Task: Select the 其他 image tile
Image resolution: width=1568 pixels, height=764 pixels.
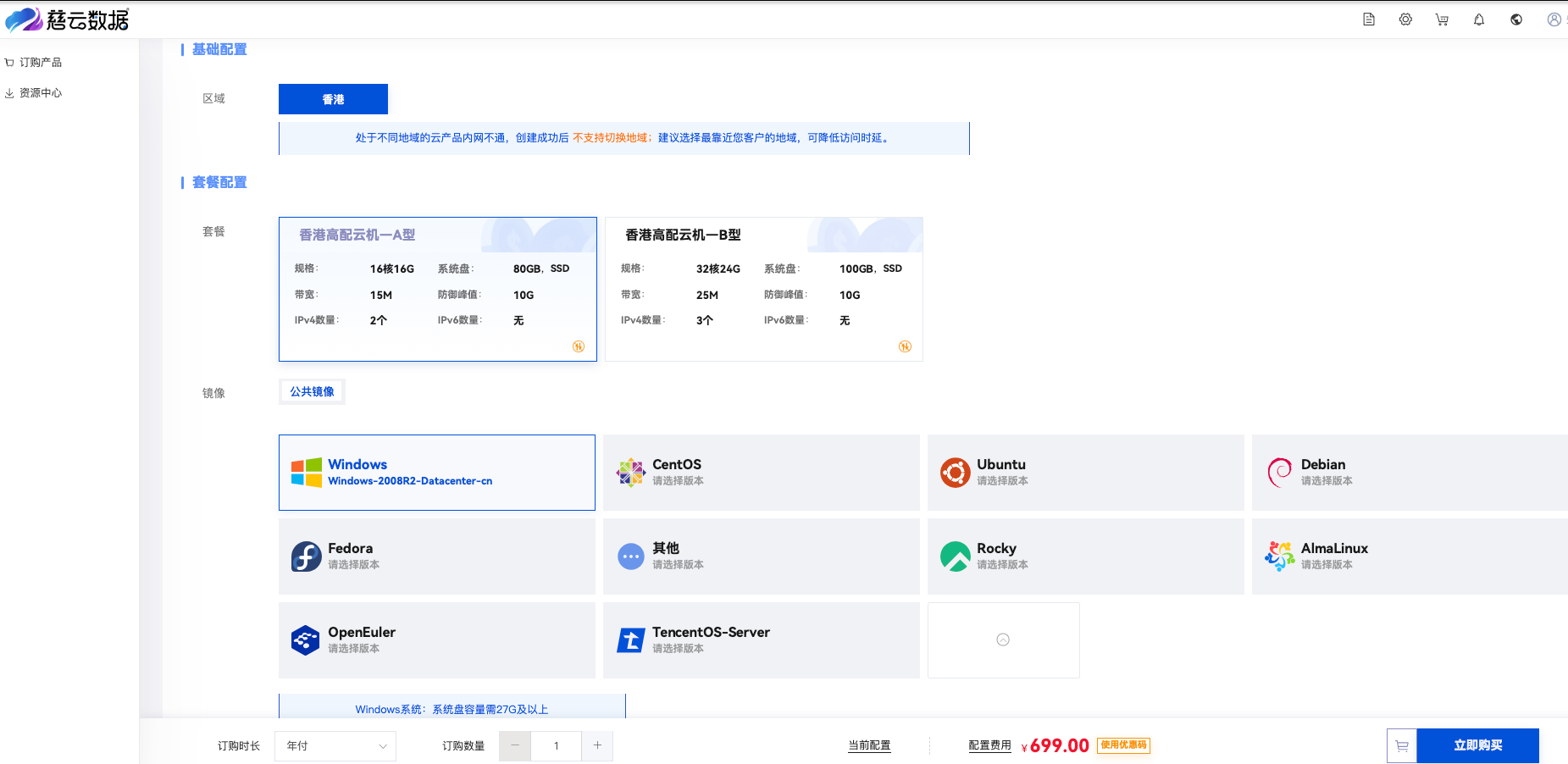Action: click(762, 556)
